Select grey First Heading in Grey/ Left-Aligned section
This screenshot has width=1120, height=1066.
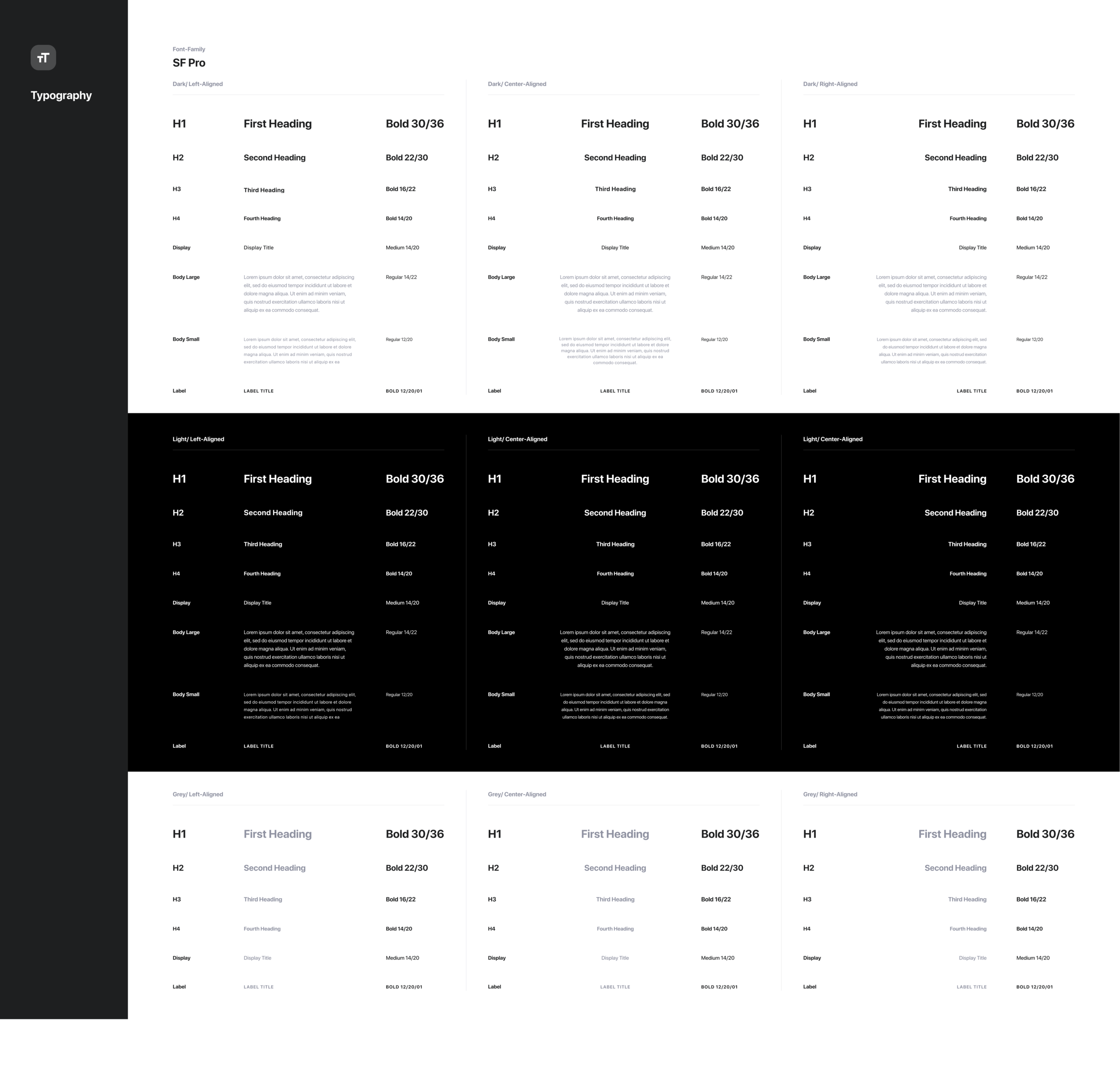[278, 834]
